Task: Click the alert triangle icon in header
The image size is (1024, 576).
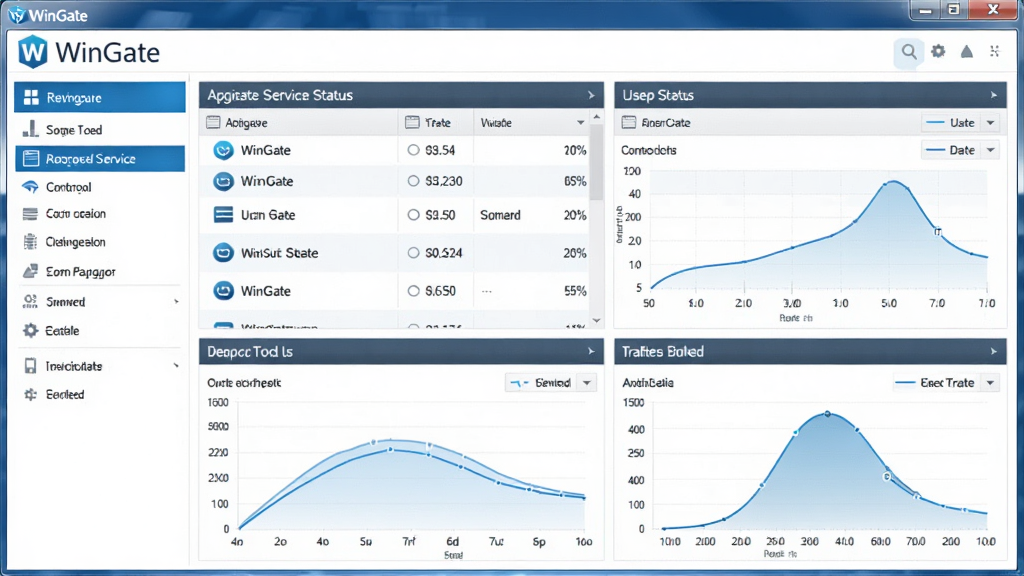Action: point(967,52)
